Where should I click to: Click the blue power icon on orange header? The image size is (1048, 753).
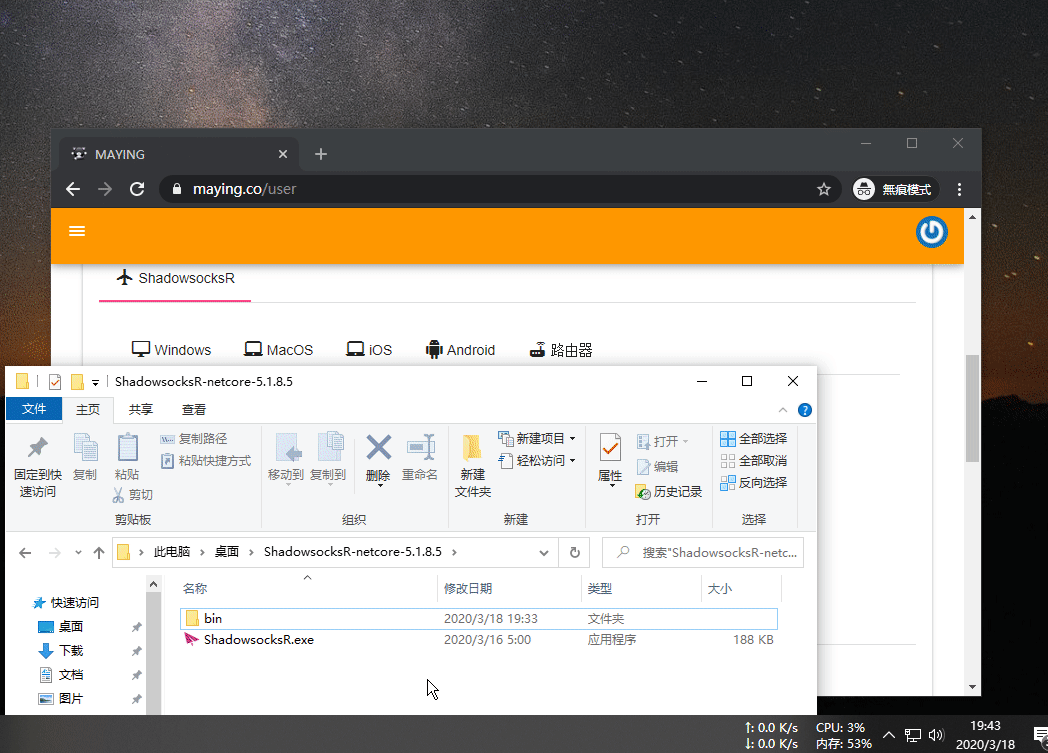point(931,232)
